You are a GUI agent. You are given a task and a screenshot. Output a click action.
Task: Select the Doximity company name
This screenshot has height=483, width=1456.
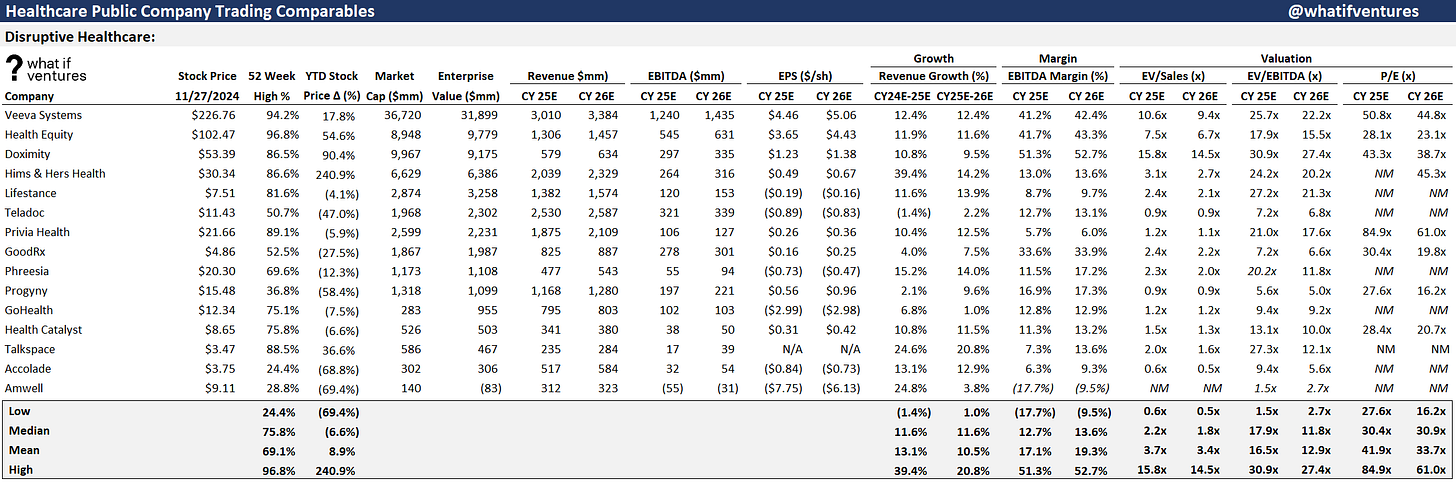pos(29,154)
